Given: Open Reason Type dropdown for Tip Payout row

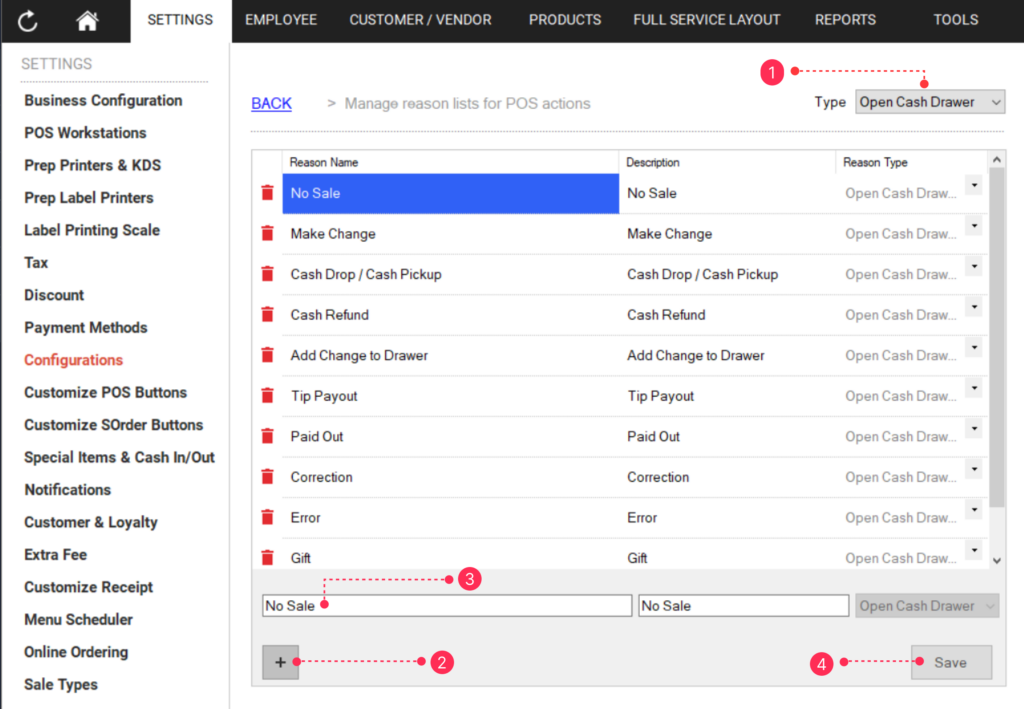Looking at the screenshot, I should [x=974, y=388].
